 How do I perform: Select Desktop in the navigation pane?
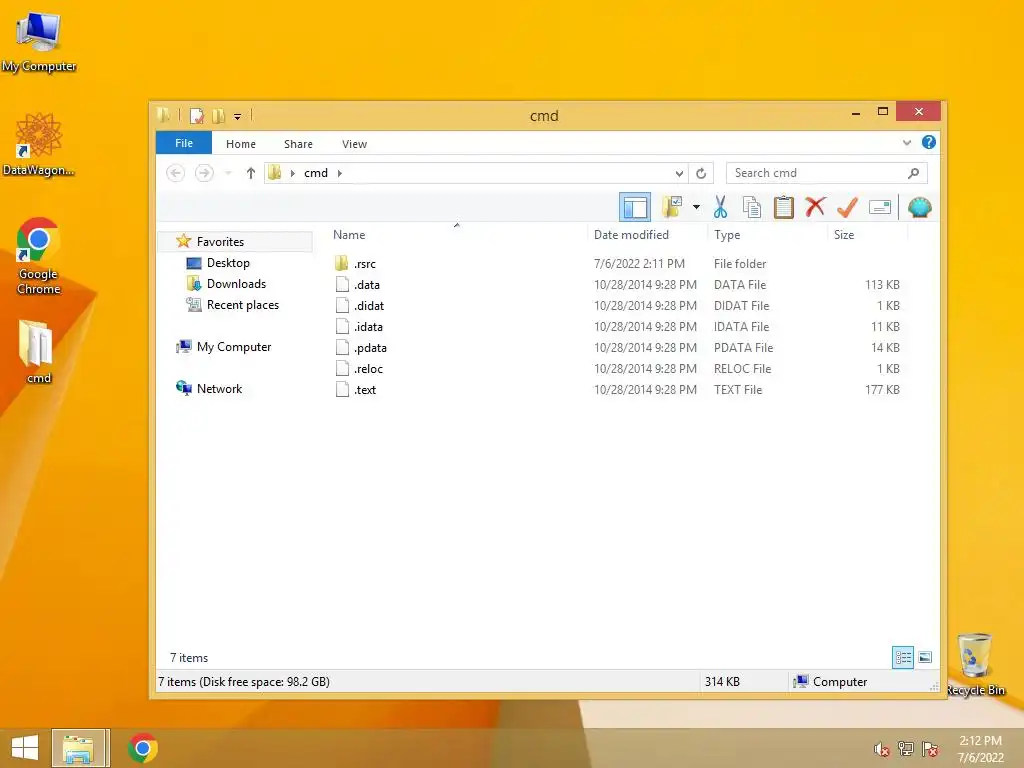pyautogui.click(x=228, y=263)
